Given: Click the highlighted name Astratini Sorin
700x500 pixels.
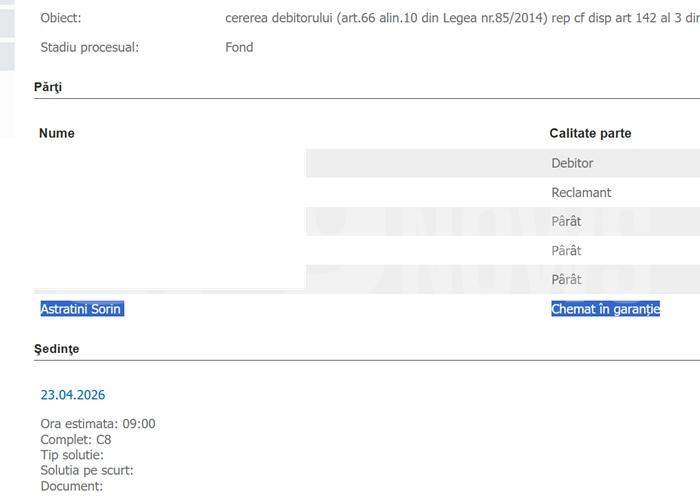Looking at the screenshot, I should point(81,309).
